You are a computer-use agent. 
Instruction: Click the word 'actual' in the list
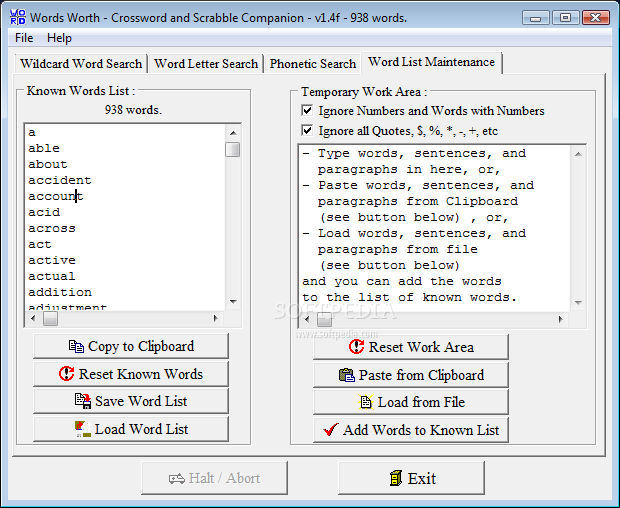coord(52,276)
